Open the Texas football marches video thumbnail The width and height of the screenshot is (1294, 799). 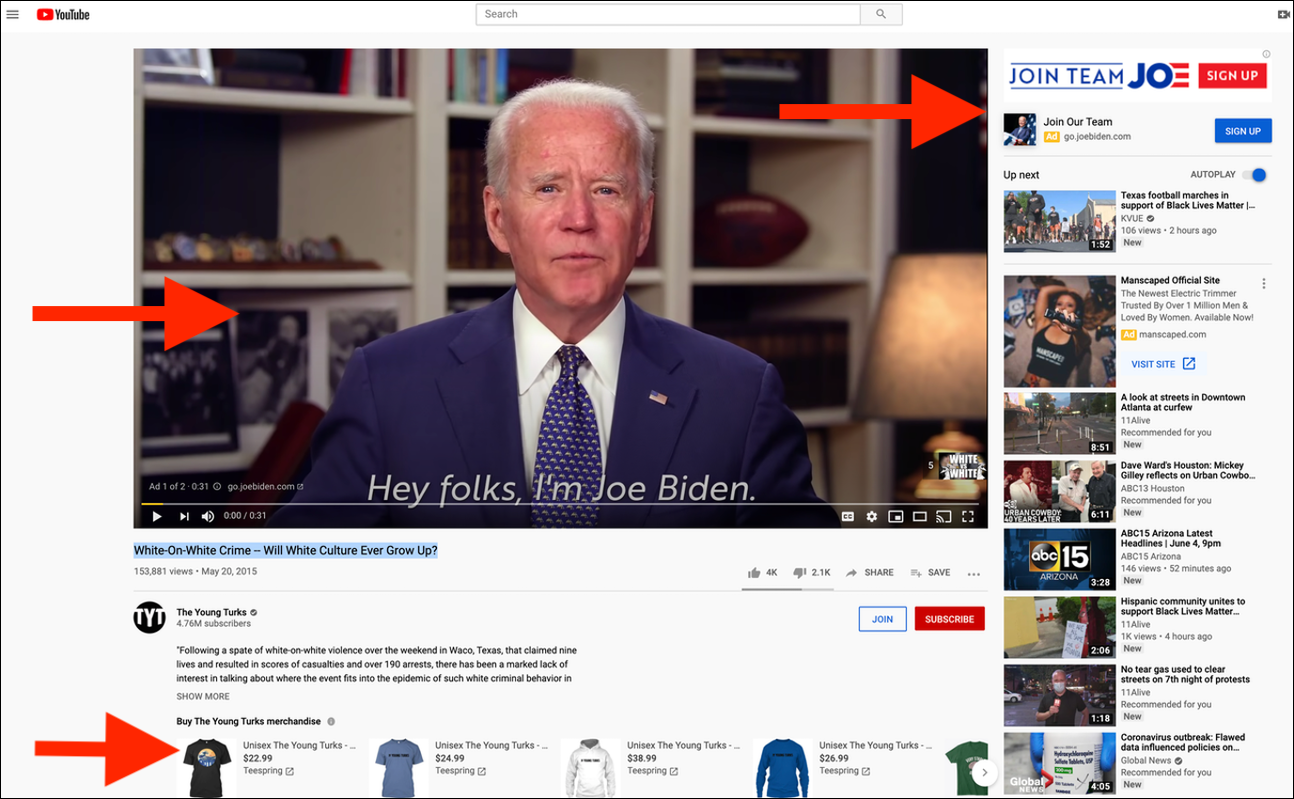[1059, 222]
